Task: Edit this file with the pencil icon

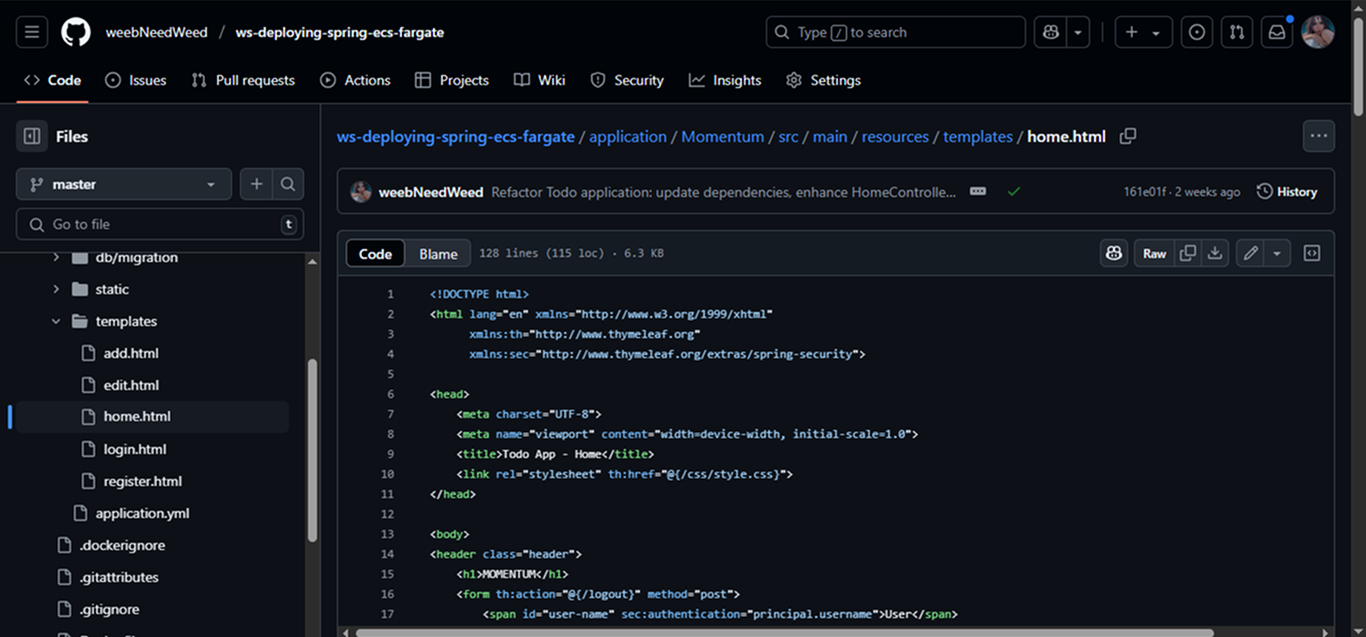Action: 1250,253
